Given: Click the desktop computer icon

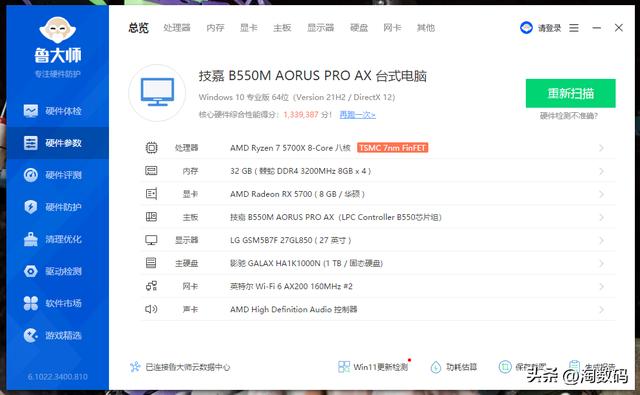Looking at the screenshot, I should (157, 93).
